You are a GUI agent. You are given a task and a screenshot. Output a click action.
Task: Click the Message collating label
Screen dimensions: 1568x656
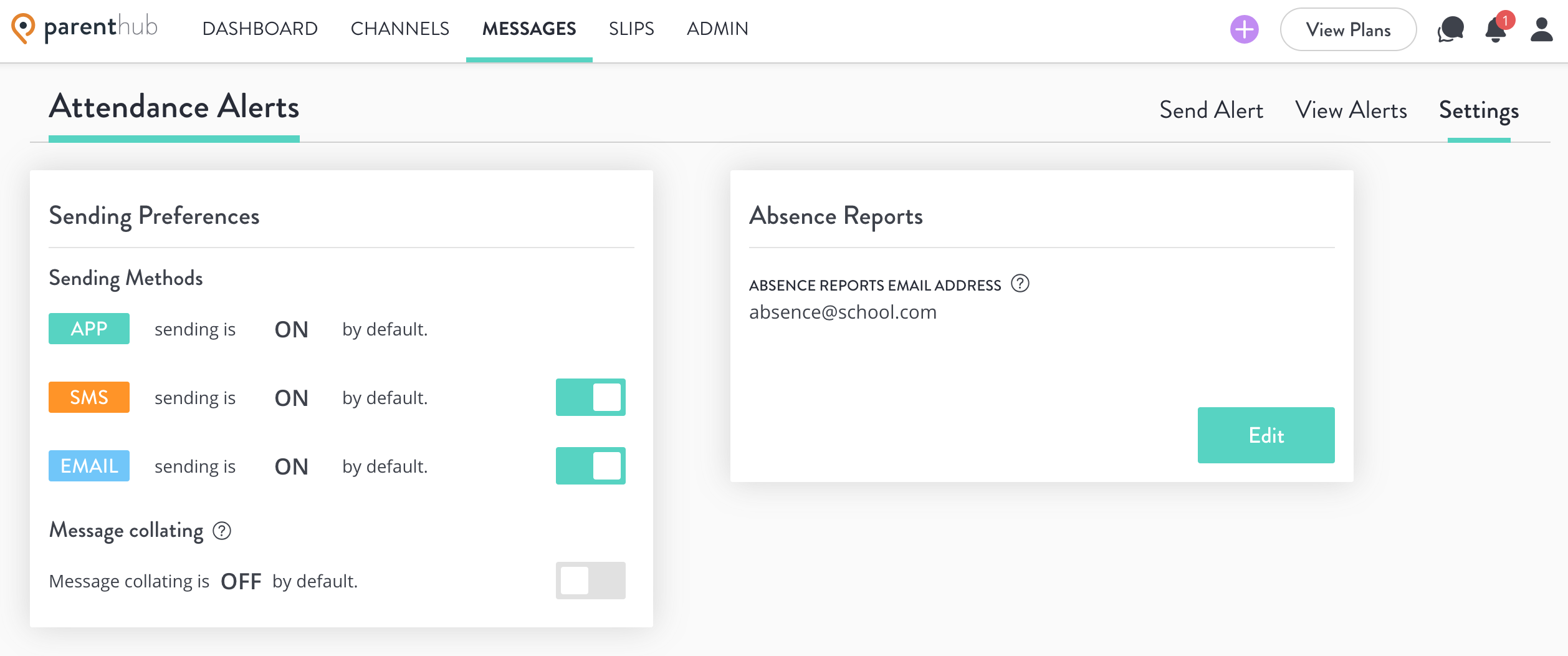(x=126, y=531)
